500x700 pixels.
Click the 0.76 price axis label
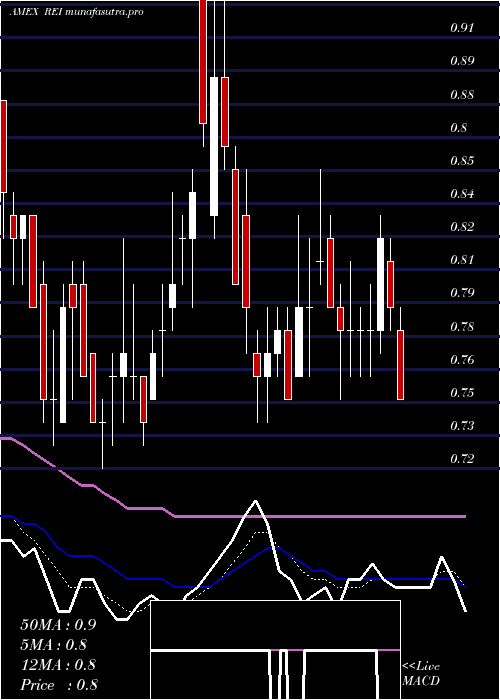tap(462, 359)
